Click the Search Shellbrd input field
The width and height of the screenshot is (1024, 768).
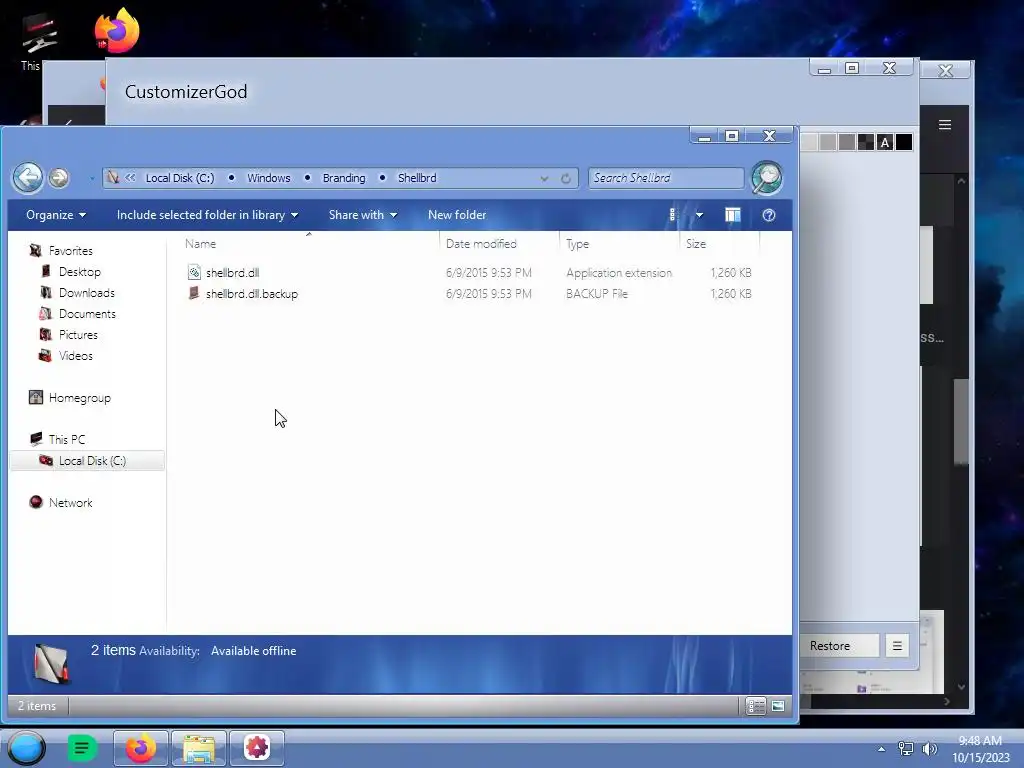coord(665,178)
